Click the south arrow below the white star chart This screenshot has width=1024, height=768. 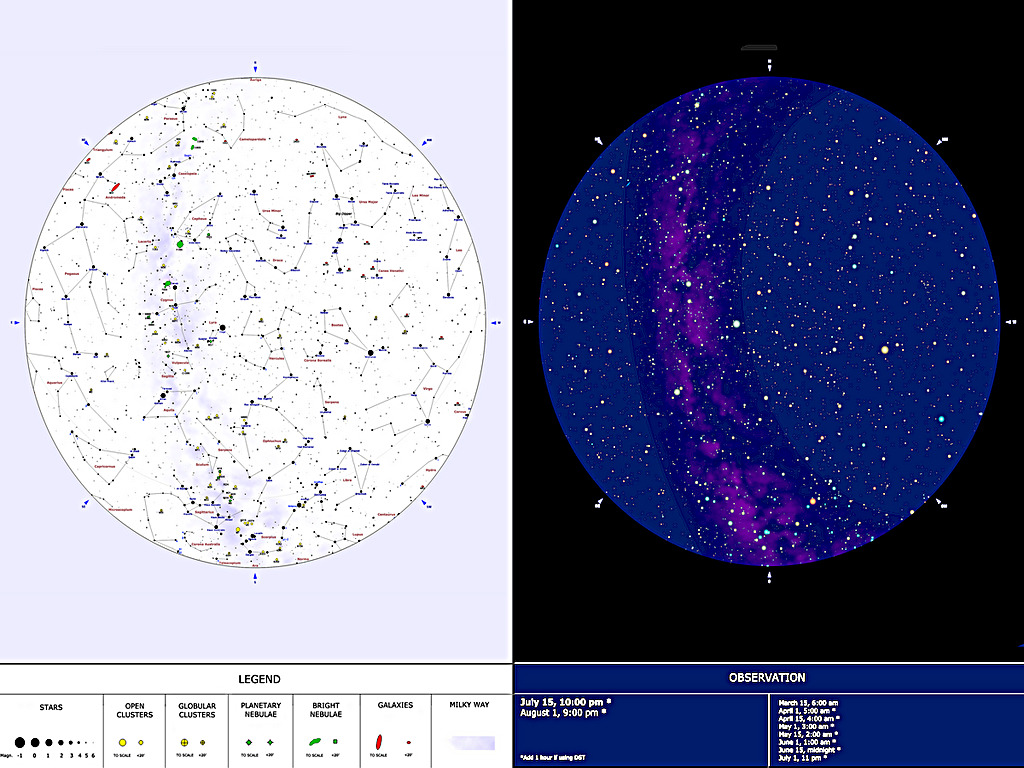[255, 578]
